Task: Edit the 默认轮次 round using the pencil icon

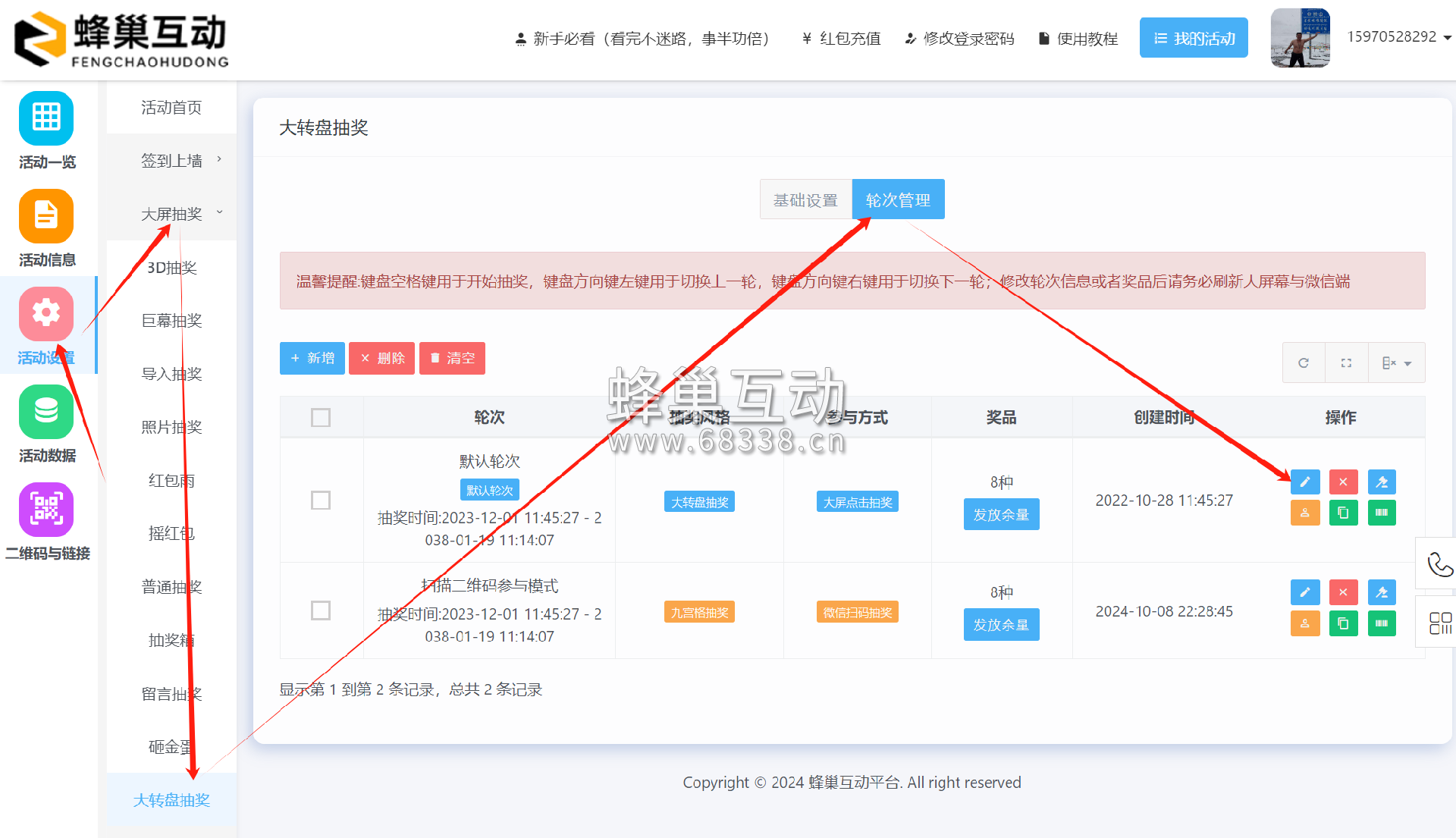Action: tap(1305, 482)
